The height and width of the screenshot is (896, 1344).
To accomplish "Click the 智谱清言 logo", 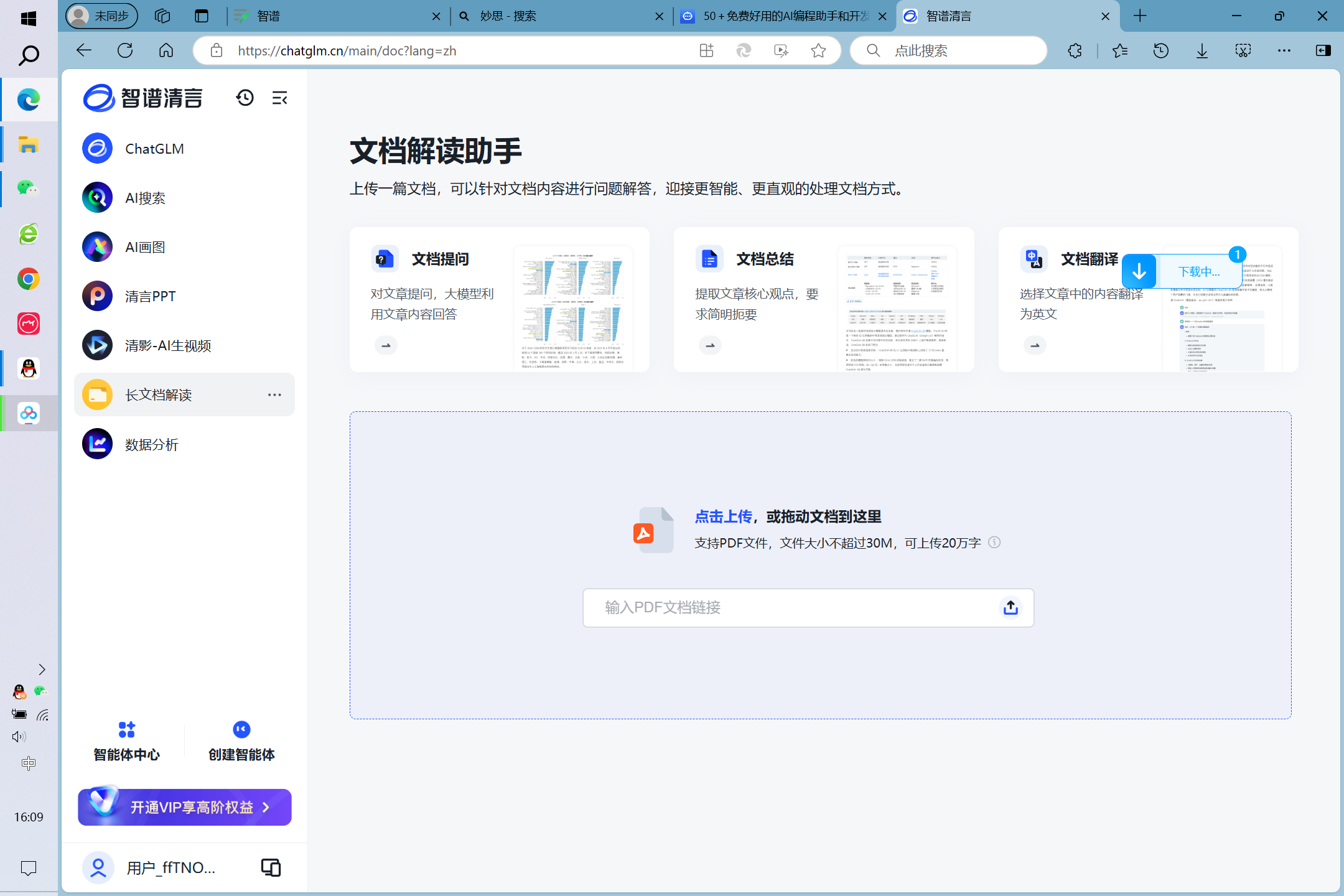I will tap(143, 98).
